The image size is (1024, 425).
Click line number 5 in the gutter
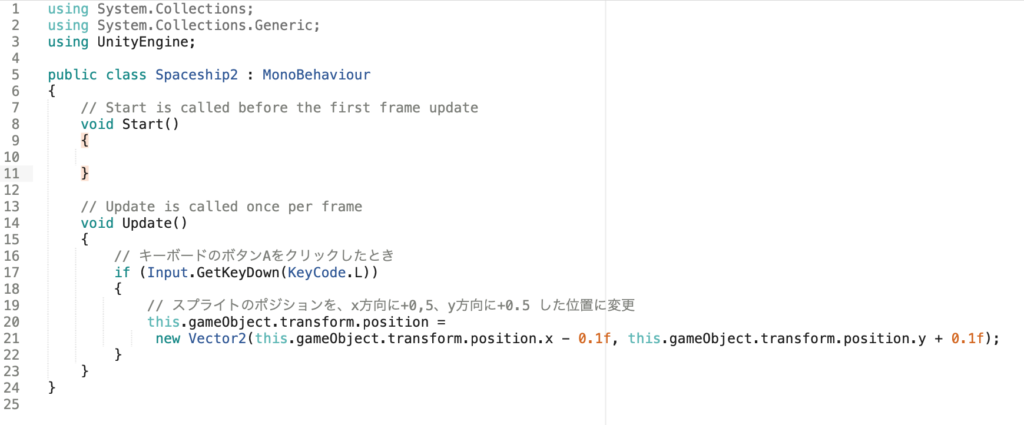(14, 75)
